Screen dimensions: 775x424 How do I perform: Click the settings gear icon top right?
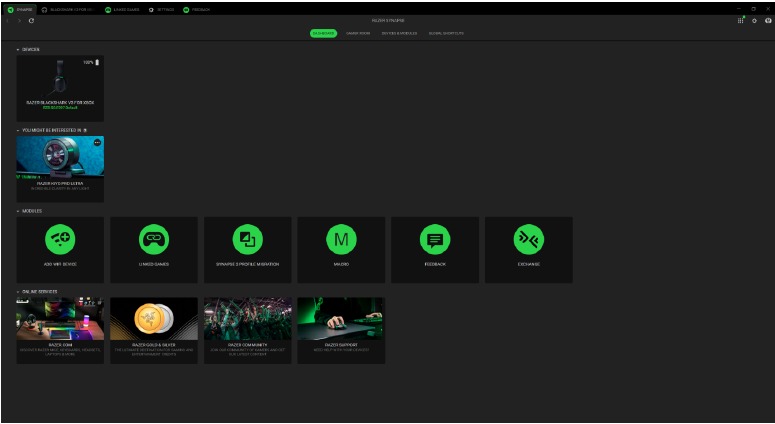click(x=754, y=21)
